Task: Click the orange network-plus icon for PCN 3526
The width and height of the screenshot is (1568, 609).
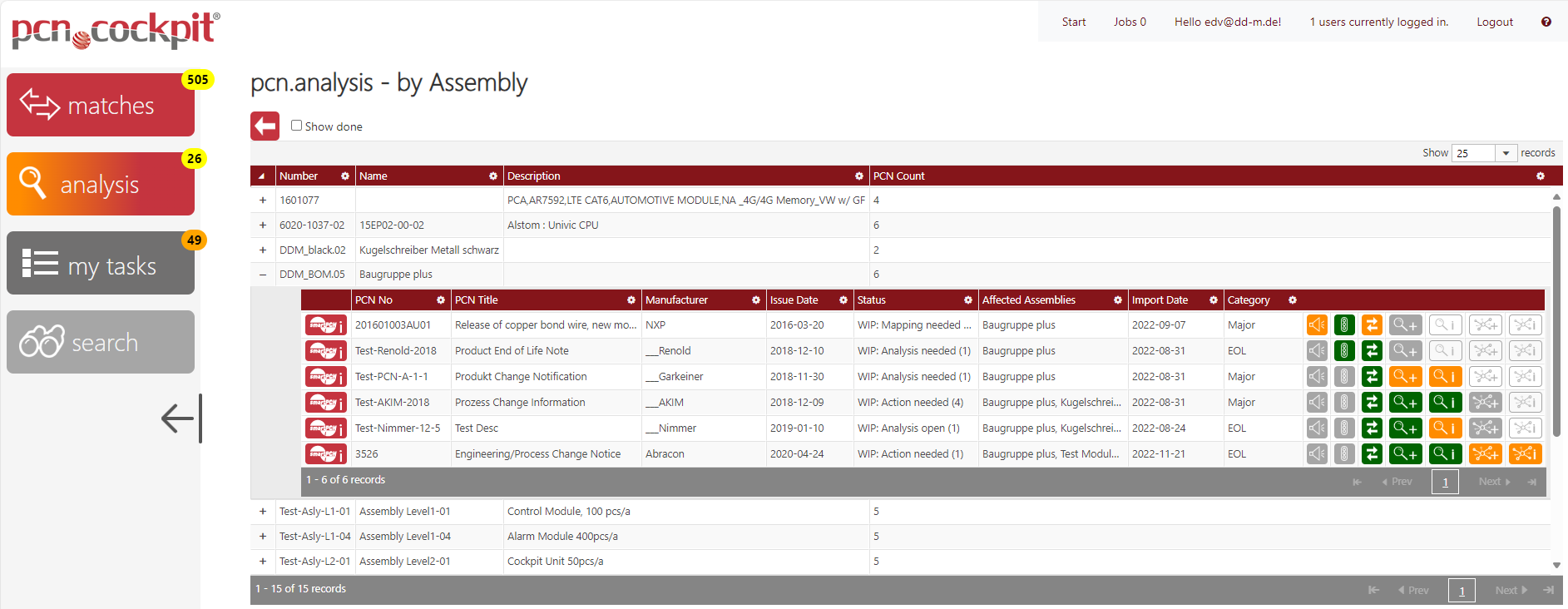Action: 1485,454
